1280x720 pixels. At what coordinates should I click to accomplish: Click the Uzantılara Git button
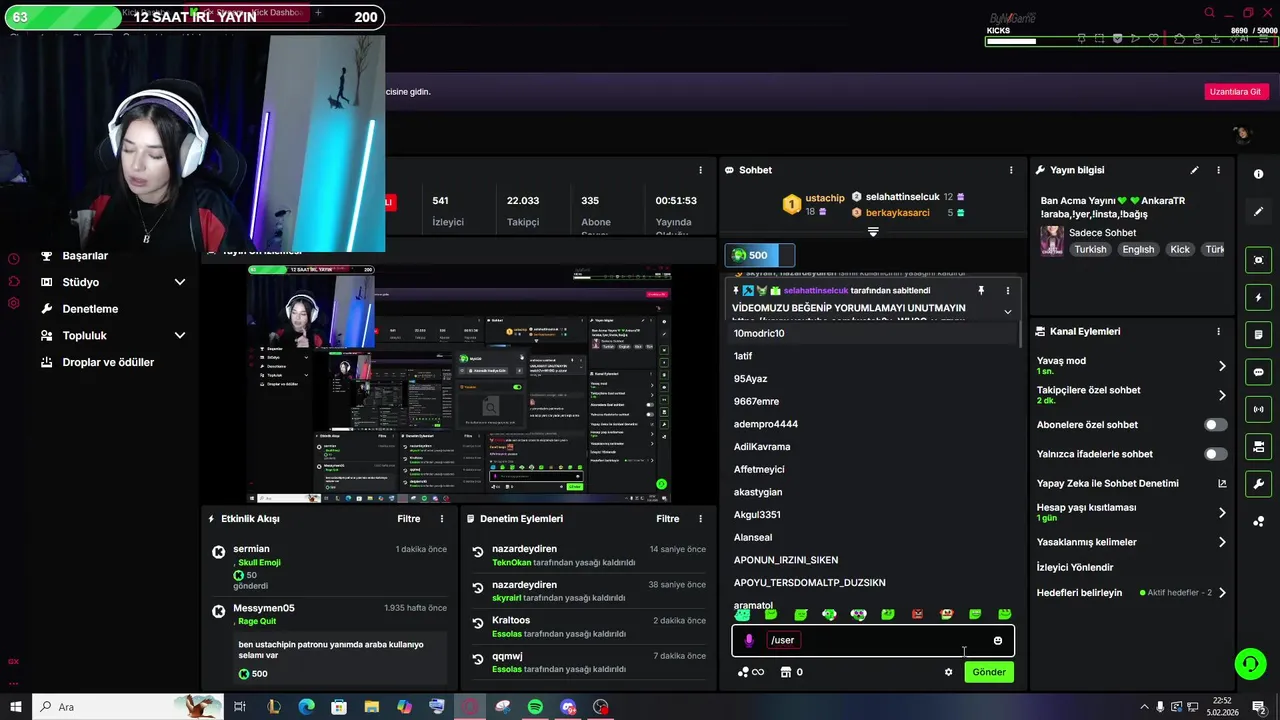(1236, 91)
